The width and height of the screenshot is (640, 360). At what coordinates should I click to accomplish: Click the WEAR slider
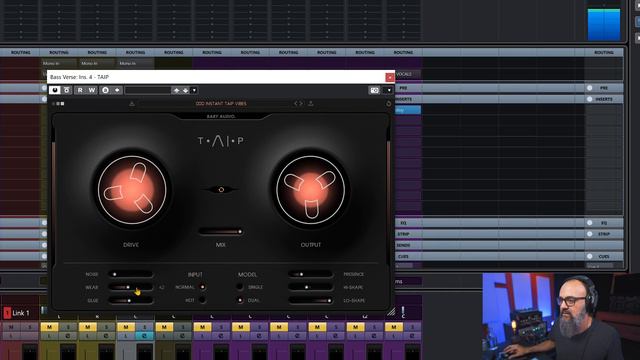tap(131, 287)
